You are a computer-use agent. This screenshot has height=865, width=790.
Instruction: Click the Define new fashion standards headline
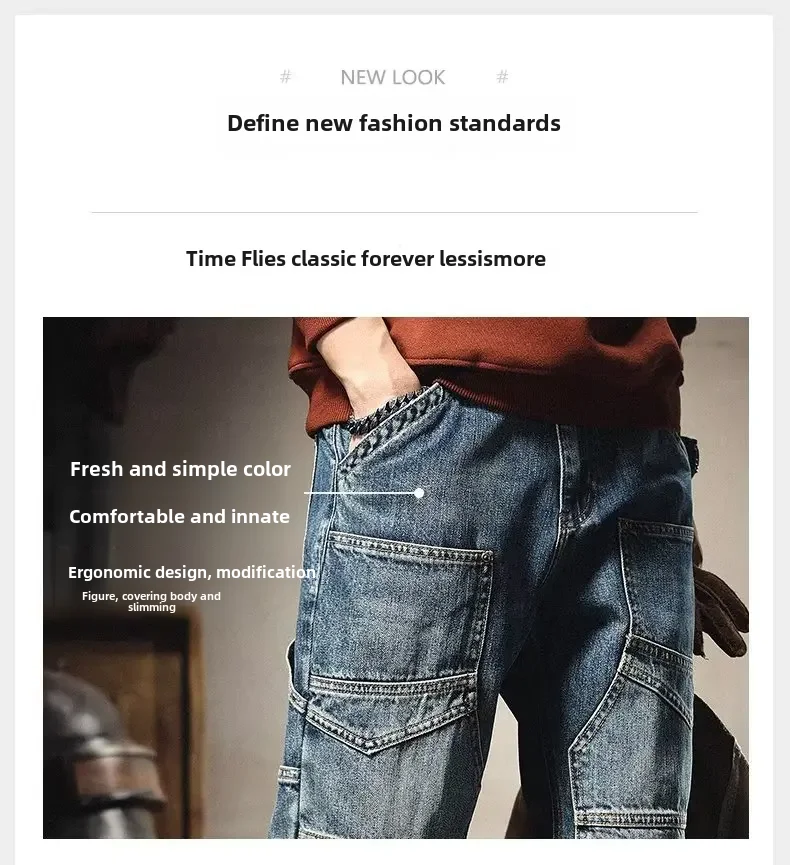394,123
